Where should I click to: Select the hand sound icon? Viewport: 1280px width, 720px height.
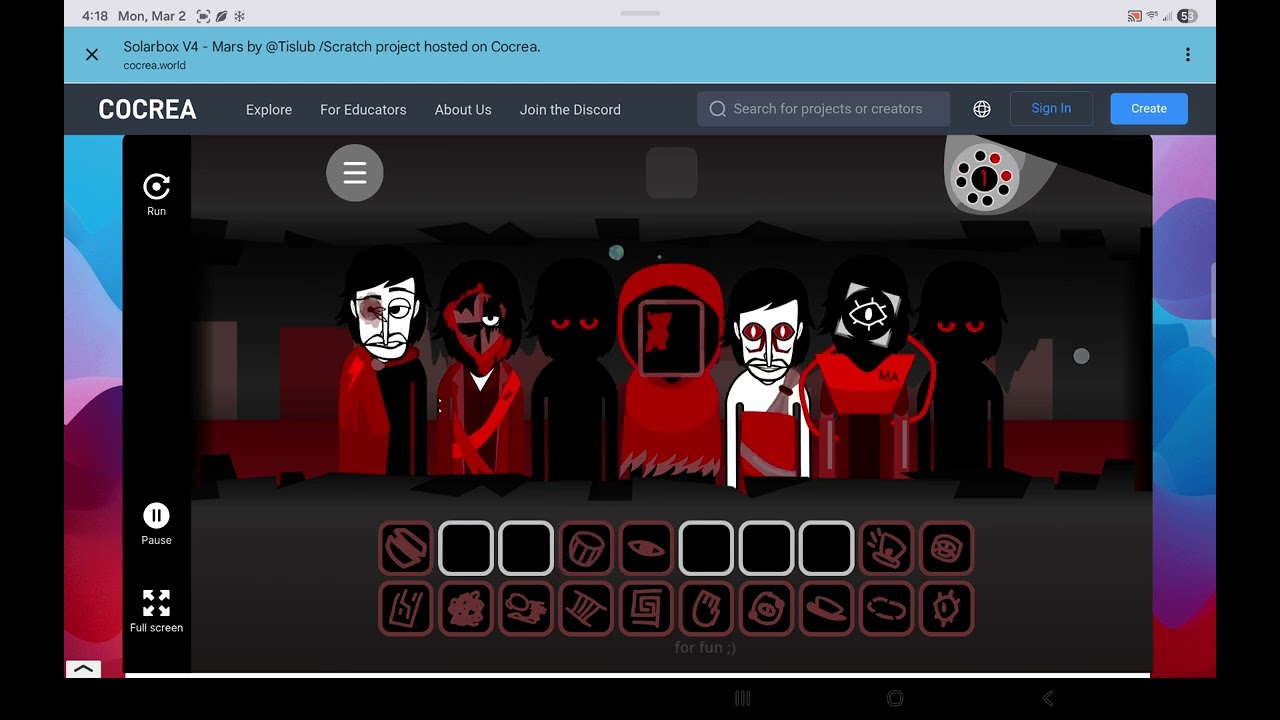pos(706,608)
